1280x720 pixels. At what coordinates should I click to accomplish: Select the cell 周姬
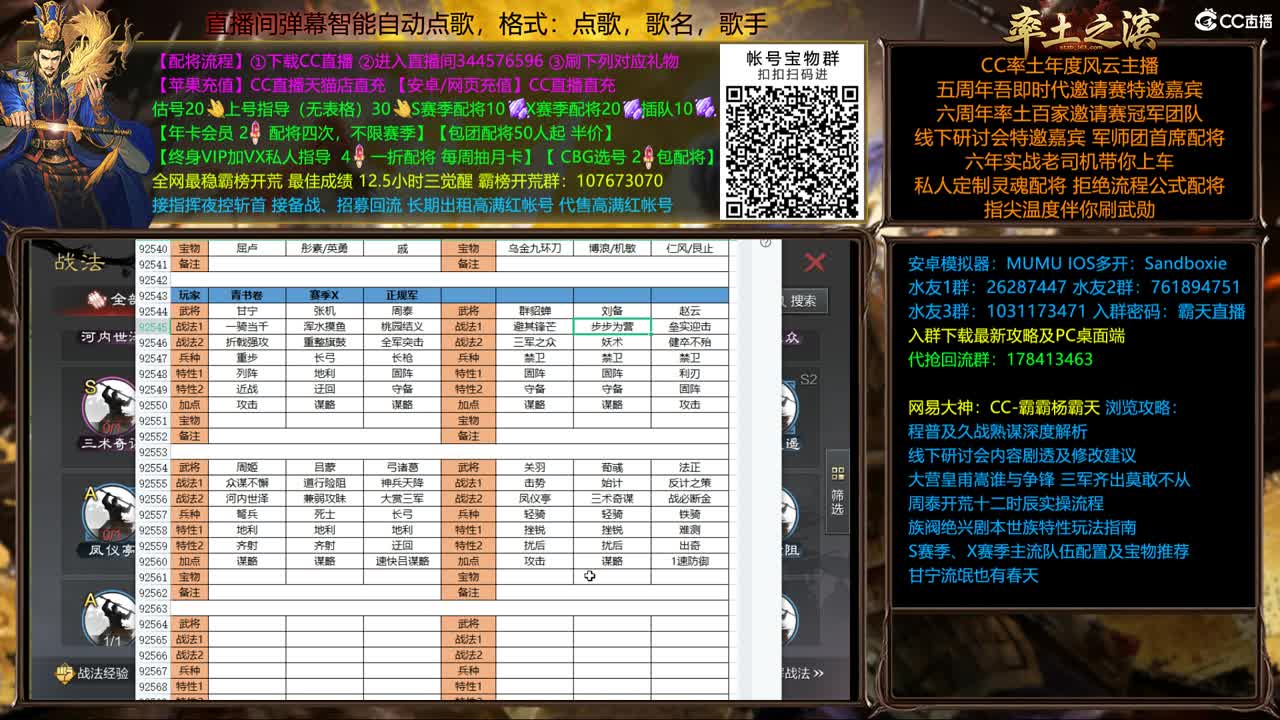(247, 467)
